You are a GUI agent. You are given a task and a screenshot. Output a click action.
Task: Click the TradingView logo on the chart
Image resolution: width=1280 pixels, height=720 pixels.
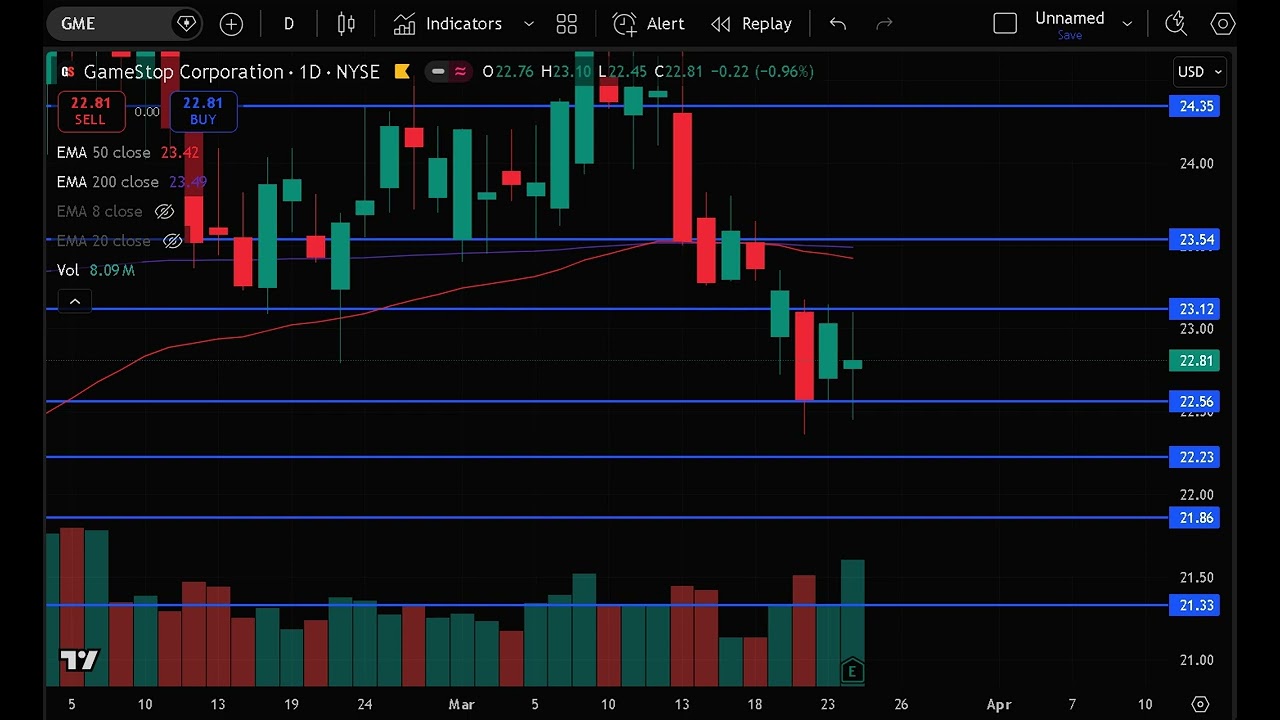79,661
